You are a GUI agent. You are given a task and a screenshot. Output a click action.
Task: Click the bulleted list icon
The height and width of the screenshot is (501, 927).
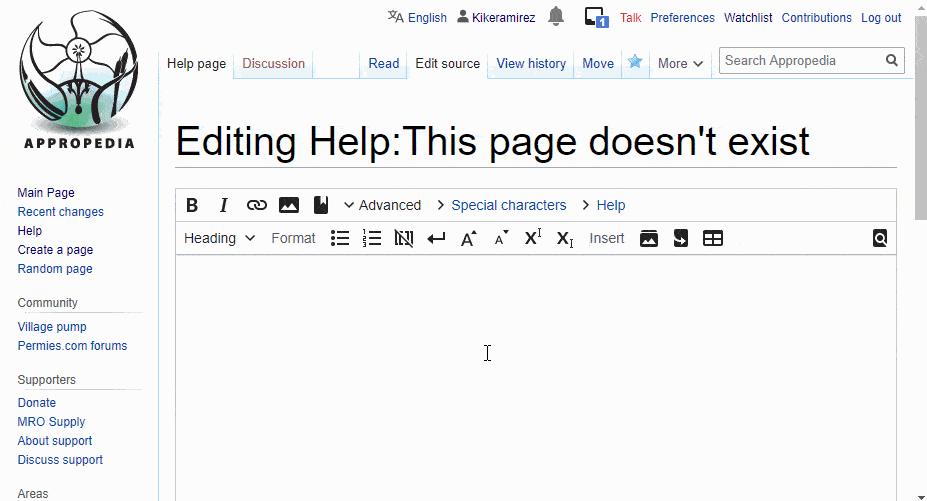[x=340, y=238]
